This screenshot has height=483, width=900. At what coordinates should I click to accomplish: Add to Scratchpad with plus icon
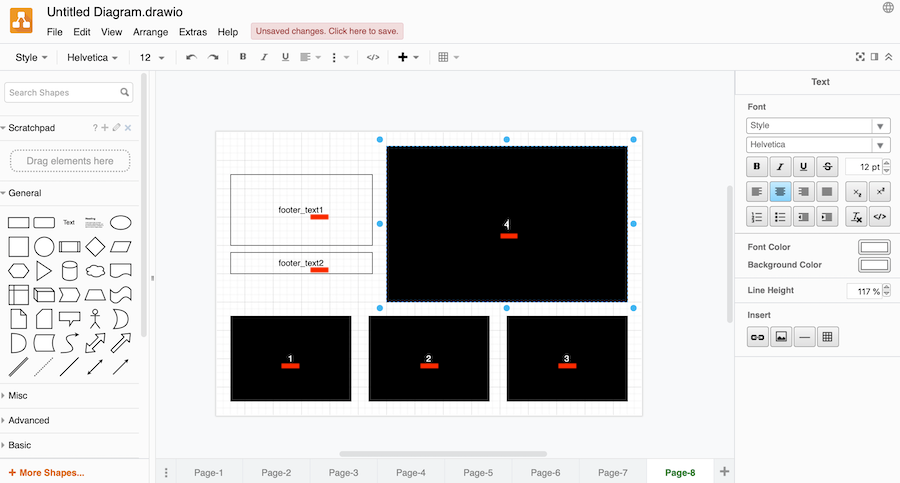[105, 127]
